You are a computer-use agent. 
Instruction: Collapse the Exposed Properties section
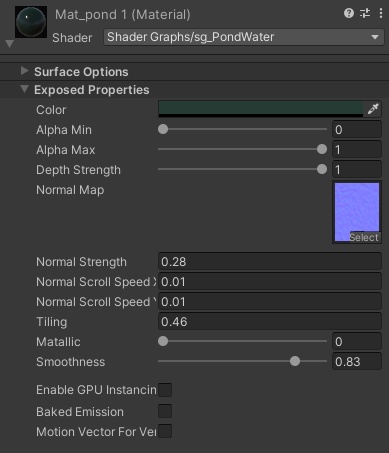click(24, 89)
